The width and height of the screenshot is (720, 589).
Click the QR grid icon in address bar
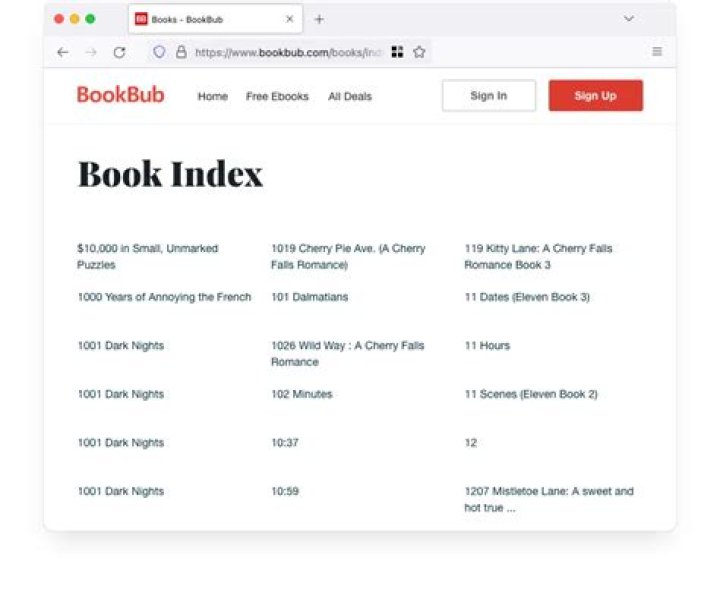pyautogui.click(x=398, y=52)
